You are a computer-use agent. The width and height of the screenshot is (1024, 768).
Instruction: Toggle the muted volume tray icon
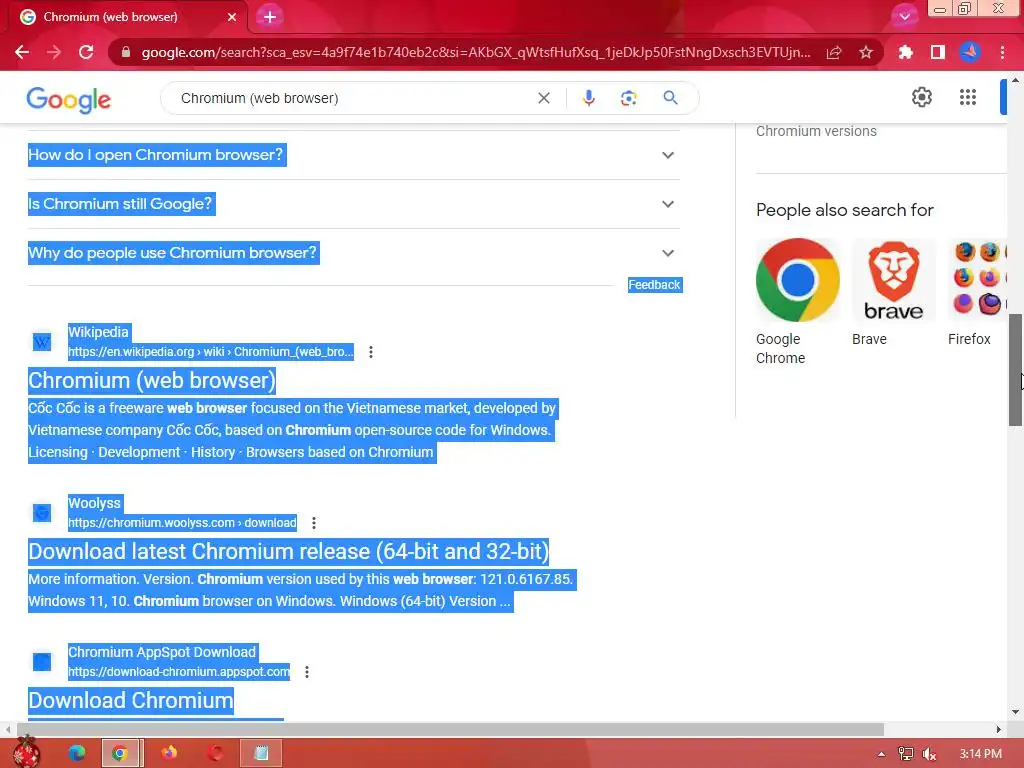(929, 754)
